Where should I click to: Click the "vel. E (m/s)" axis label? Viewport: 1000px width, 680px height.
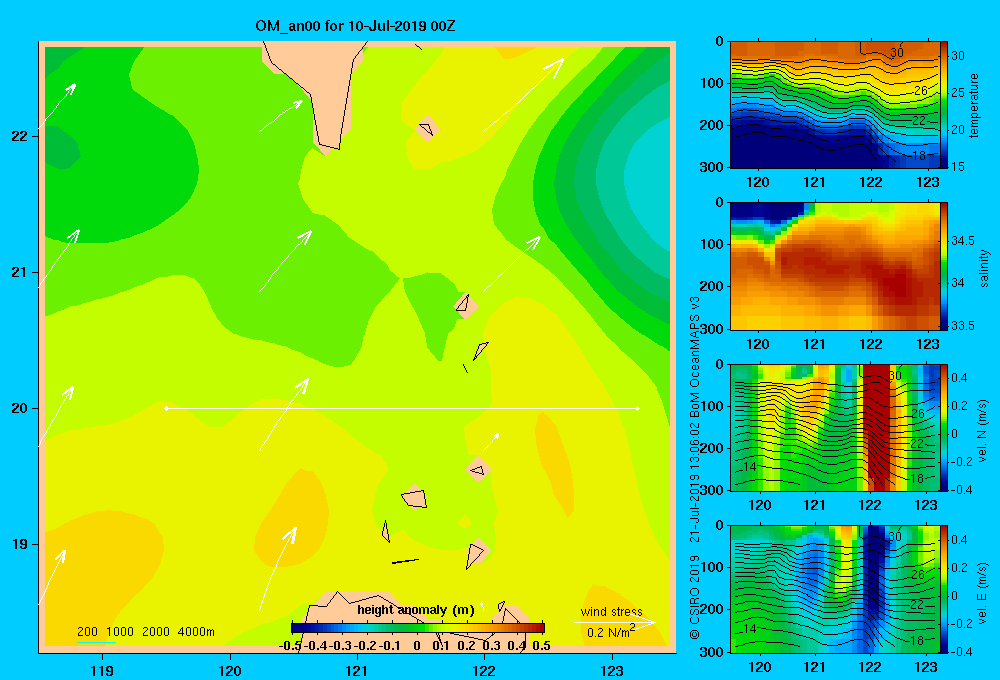coord(983,592)
